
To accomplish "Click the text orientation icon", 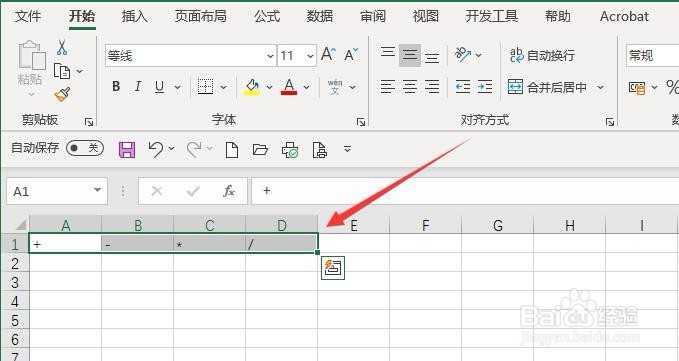I will (x=463, y=55).
